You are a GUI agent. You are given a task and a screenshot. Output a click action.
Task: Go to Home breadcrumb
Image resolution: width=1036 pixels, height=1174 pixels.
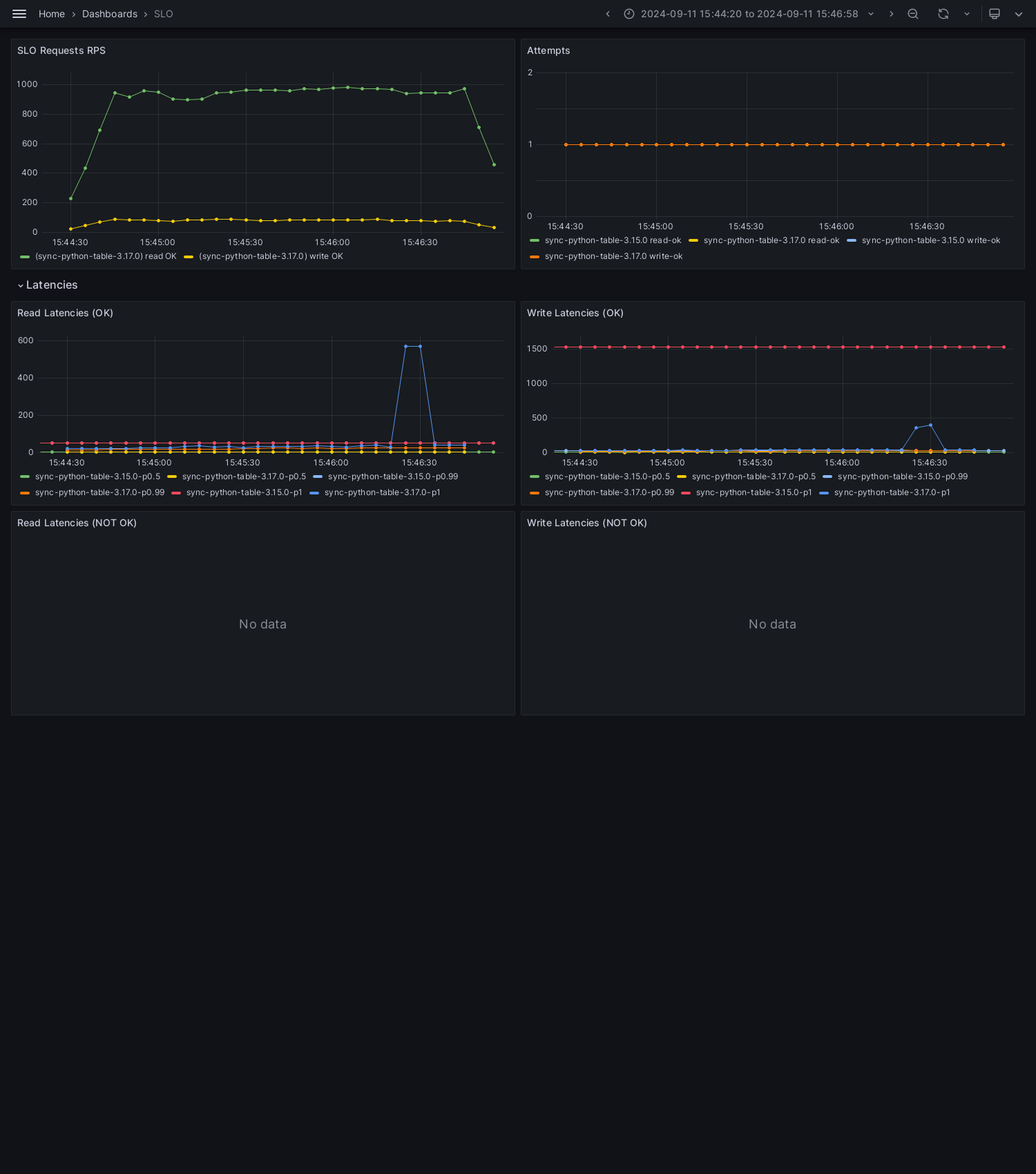pyautogui.click(x=52, y=14)
